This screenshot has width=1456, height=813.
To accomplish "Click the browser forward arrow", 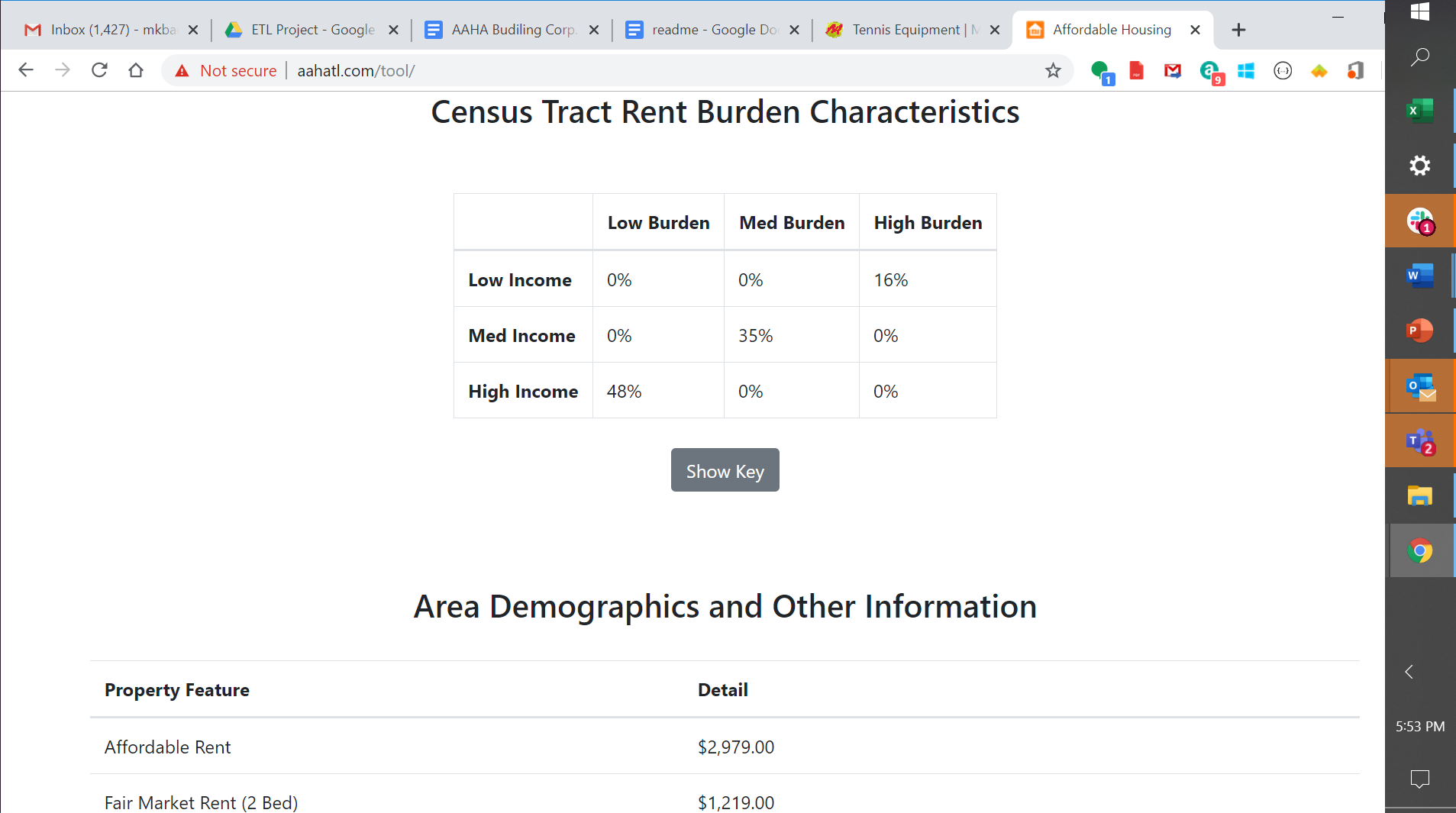I will tap(63, 70).
